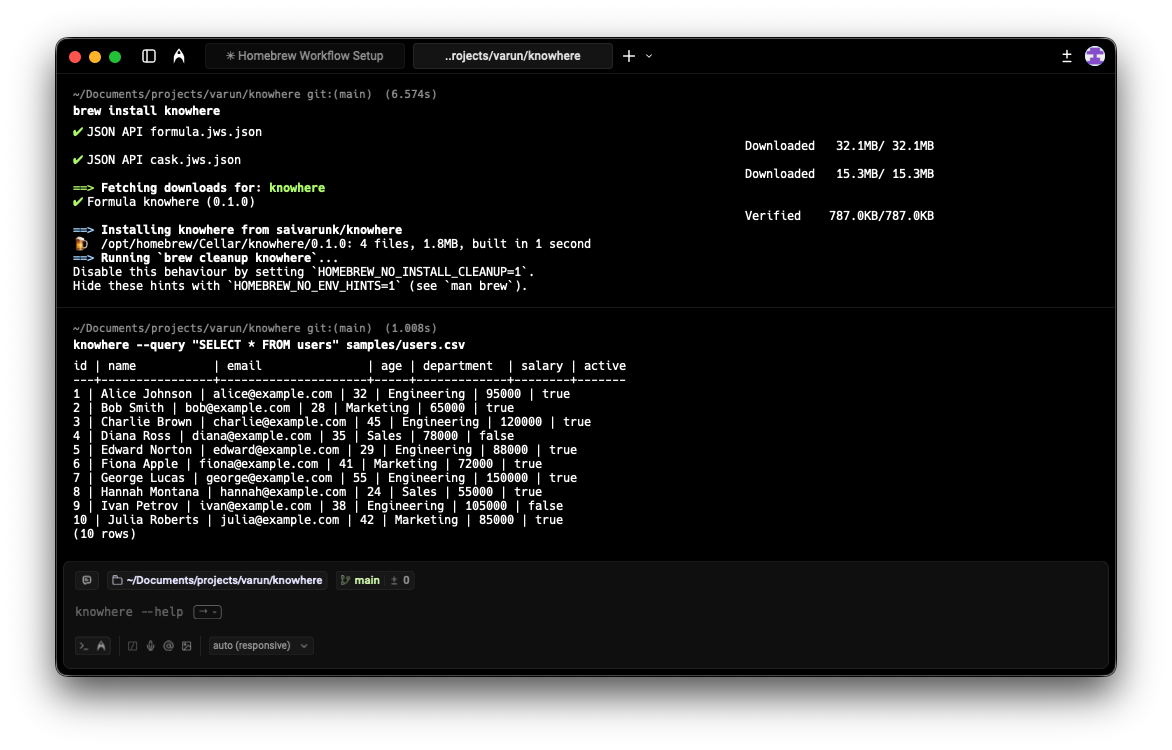
Task: Click the Julia Roberts output row
Action: coord(318,520)
